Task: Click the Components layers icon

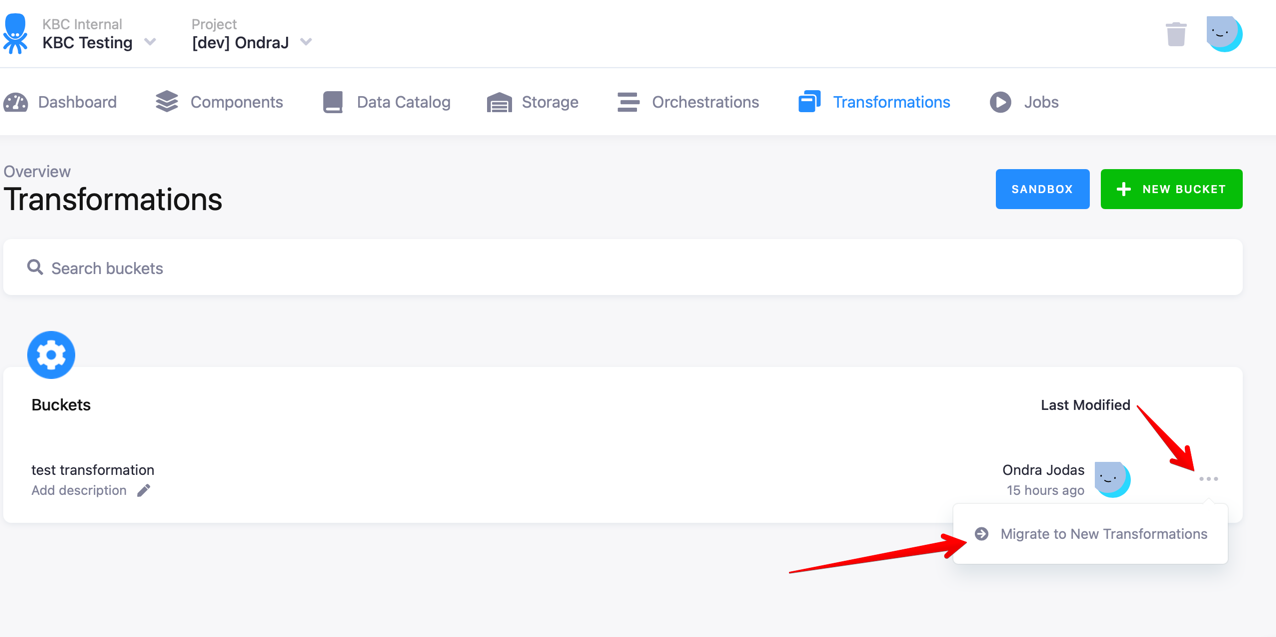Action: 167,101
